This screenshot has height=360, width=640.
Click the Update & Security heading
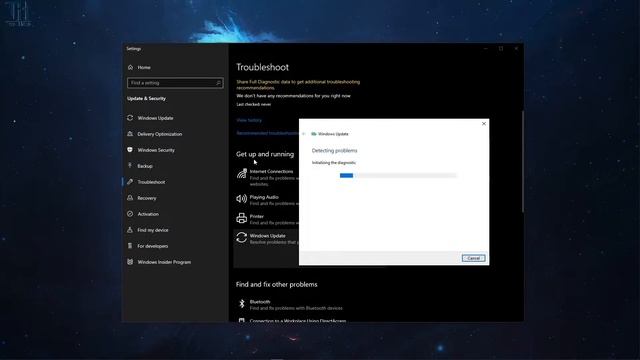point(146,98)
